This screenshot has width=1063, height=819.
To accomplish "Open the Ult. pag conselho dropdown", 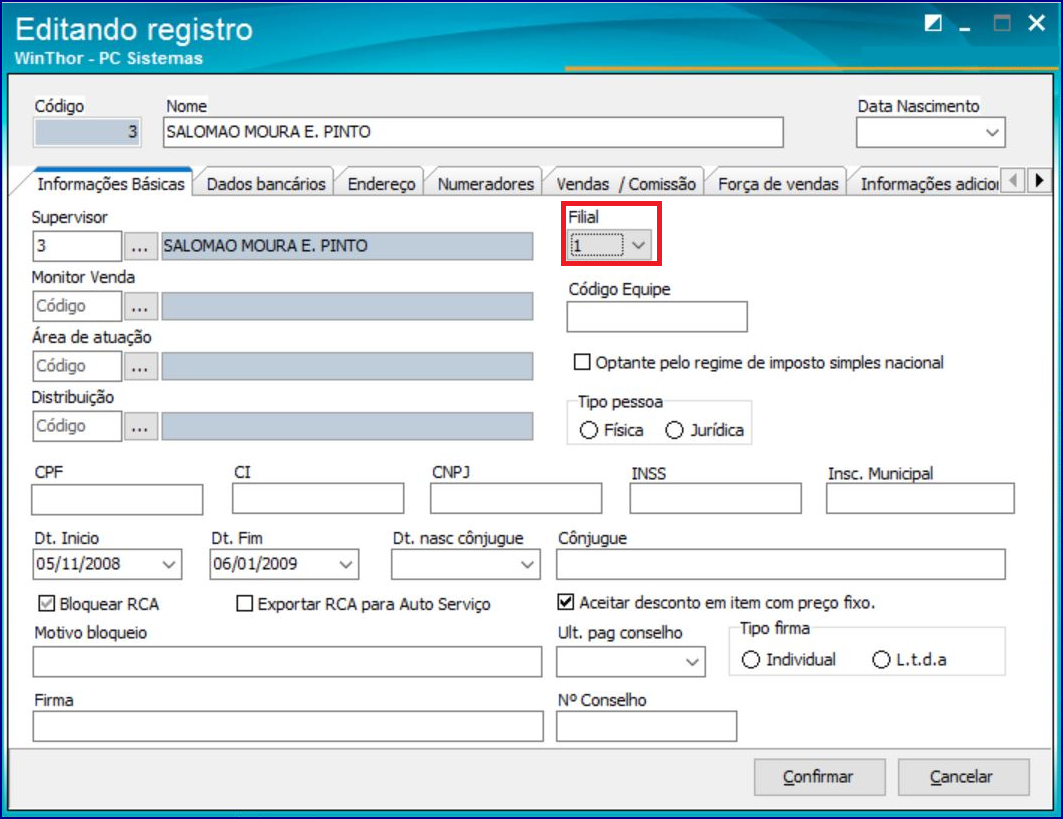I will pos(692,662).
